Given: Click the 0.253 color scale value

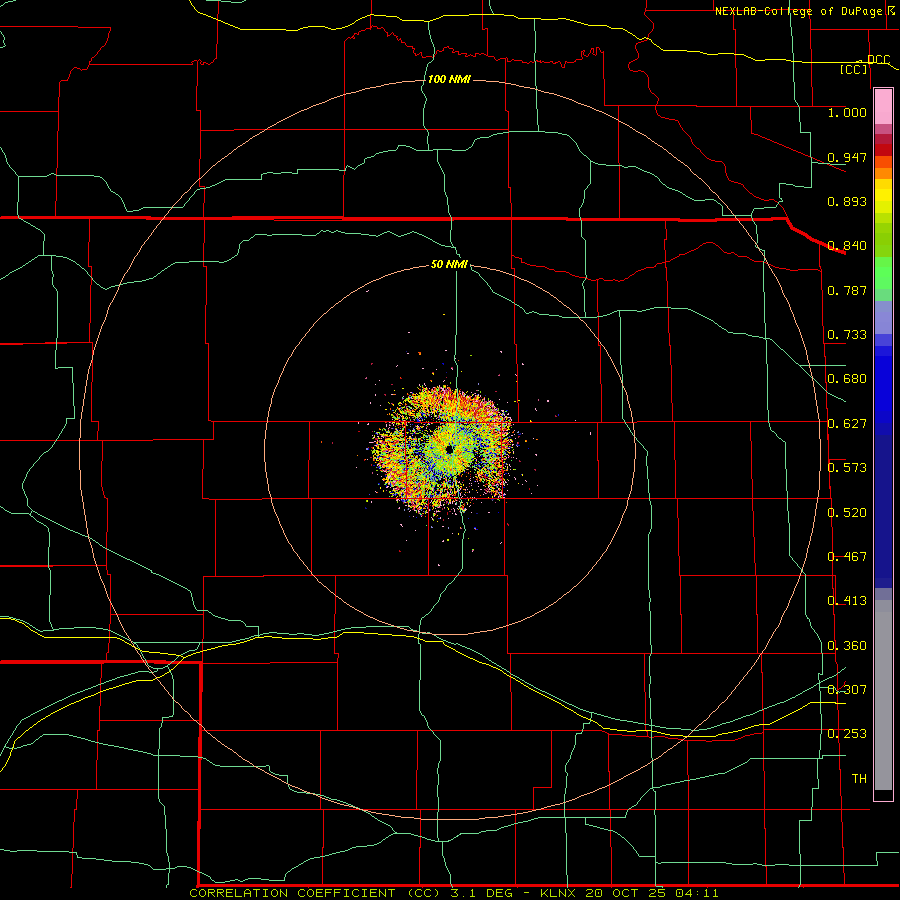Looking at the screenshot, I should click(847, 734).
